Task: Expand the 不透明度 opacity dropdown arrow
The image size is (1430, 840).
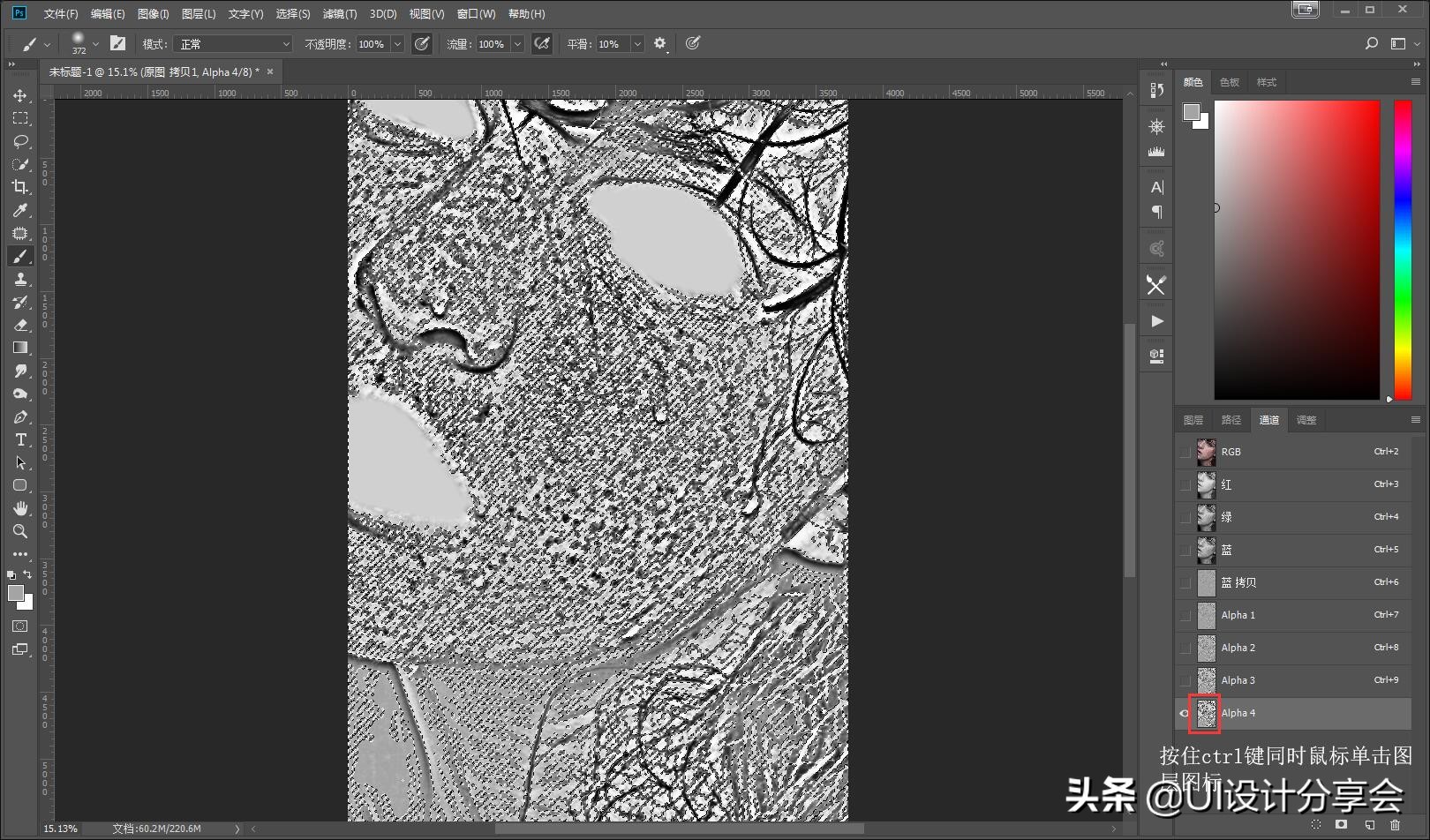Action: pyautogui.click(x=397, y=43)
